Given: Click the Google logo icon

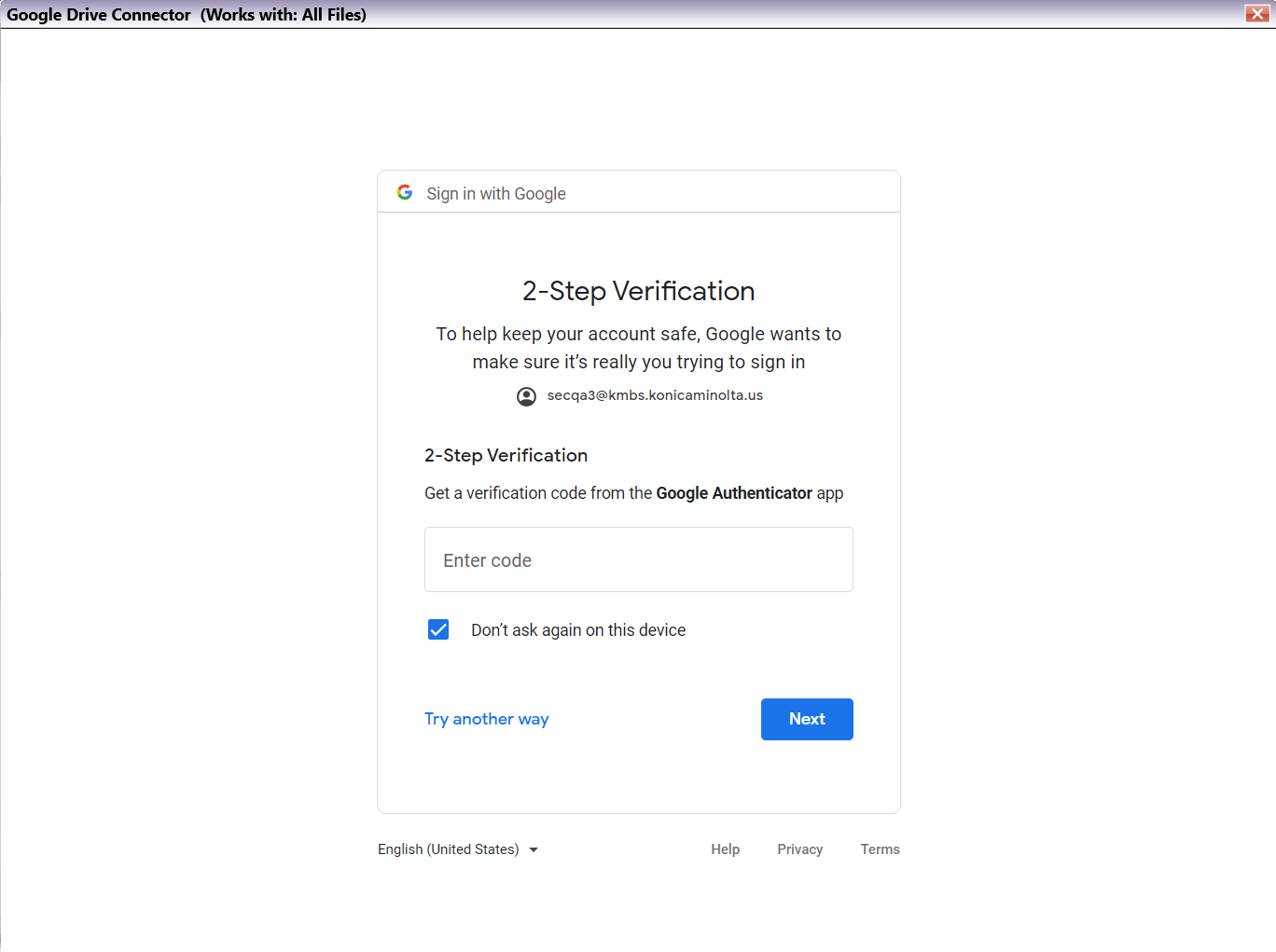Looking at the screenshot, I should [x=405, y=192].
